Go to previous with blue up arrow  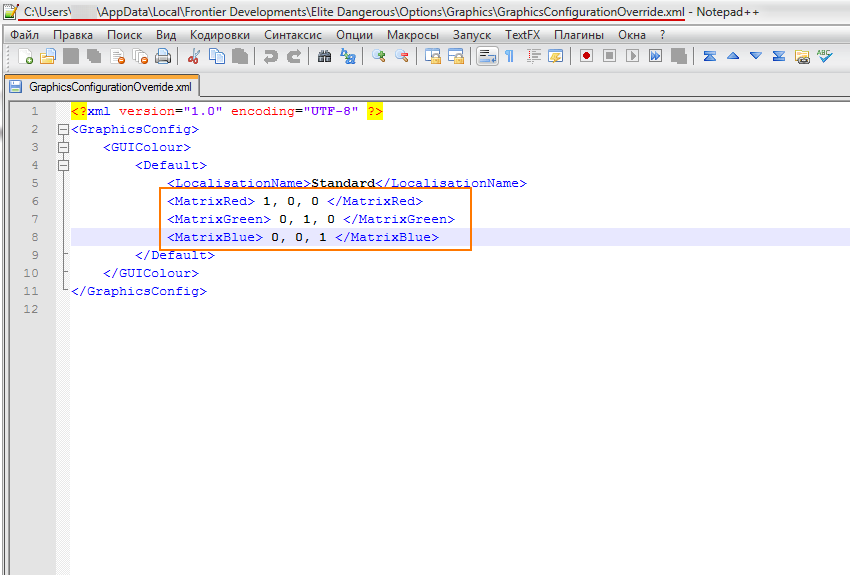pyautogui.click(x=733, y=56)
